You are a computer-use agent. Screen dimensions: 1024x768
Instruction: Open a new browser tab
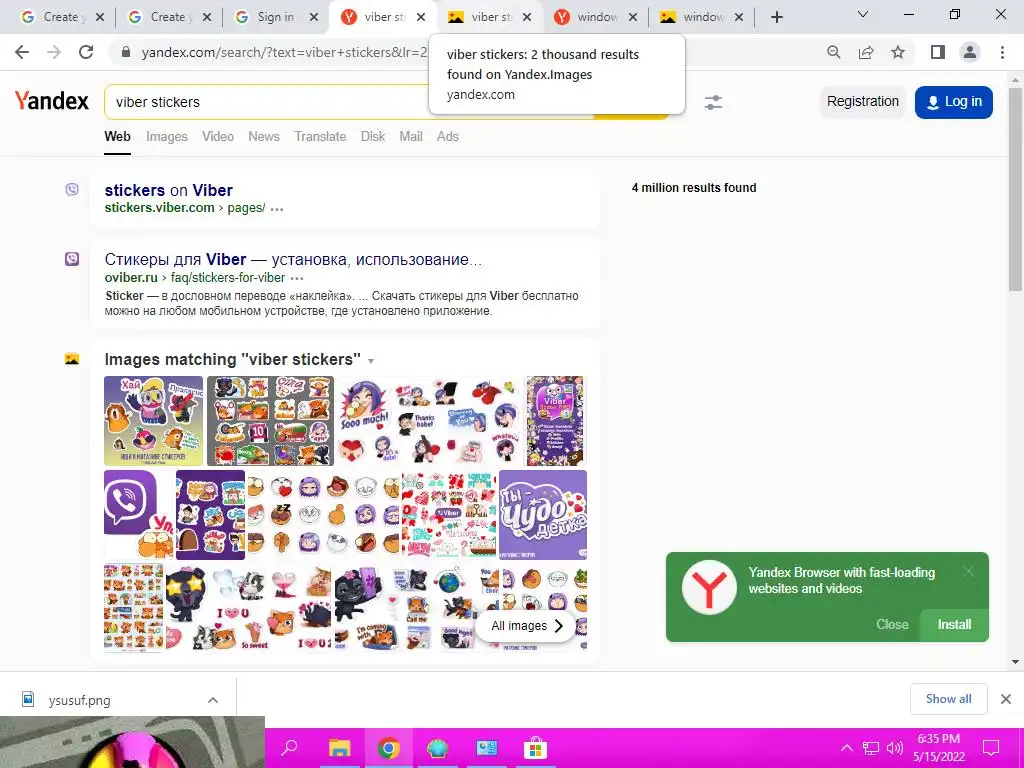click(776, 18)
